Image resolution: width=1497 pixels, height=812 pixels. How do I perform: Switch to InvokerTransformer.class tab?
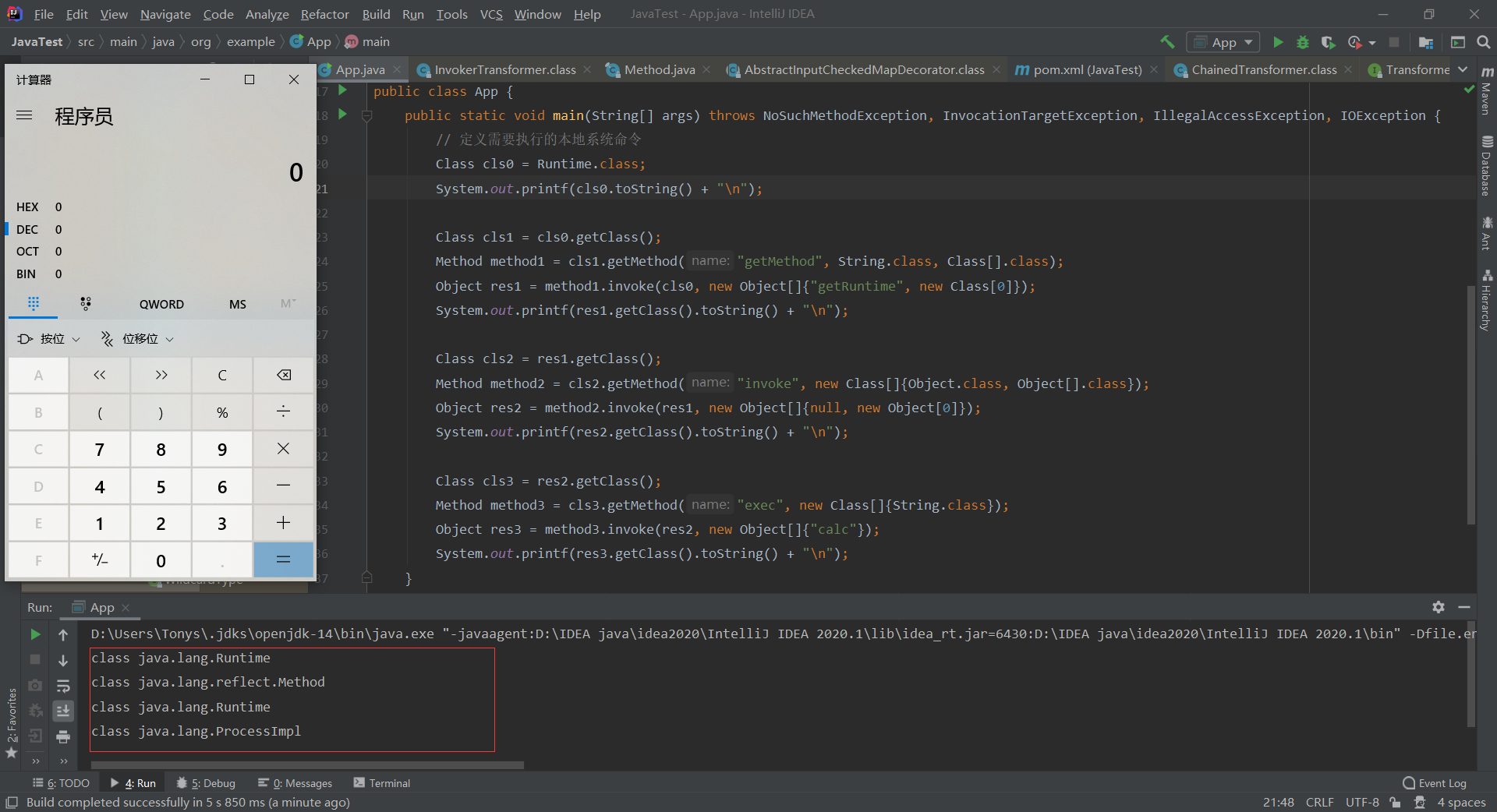point(504,69)
